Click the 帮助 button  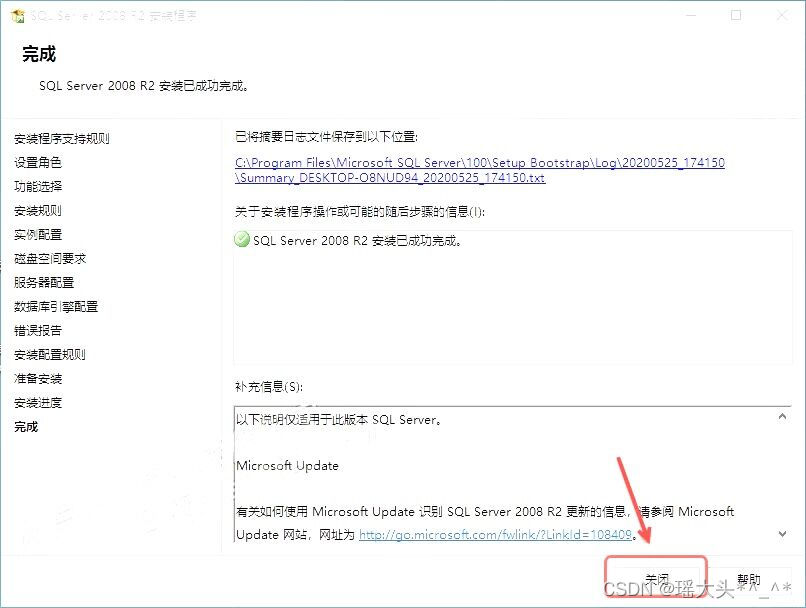pos(748,579)
